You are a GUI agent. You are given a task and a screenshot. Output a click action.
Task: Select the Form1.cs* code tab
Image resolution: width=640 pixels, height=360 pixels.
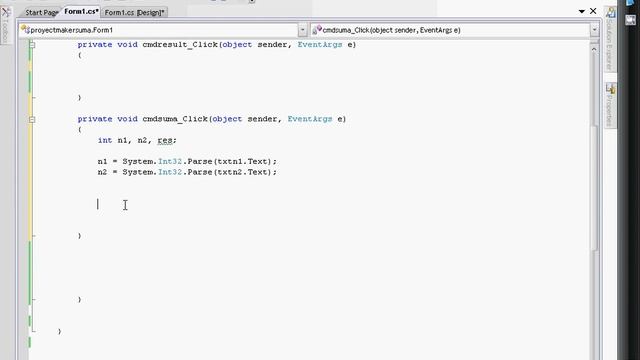point(81,11)
